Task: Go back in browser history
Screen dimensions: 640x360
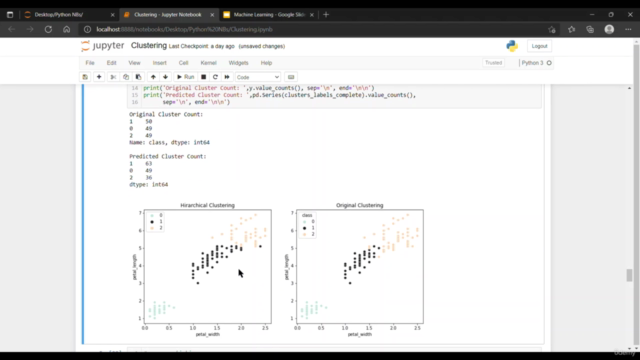Action: (11, 29)
